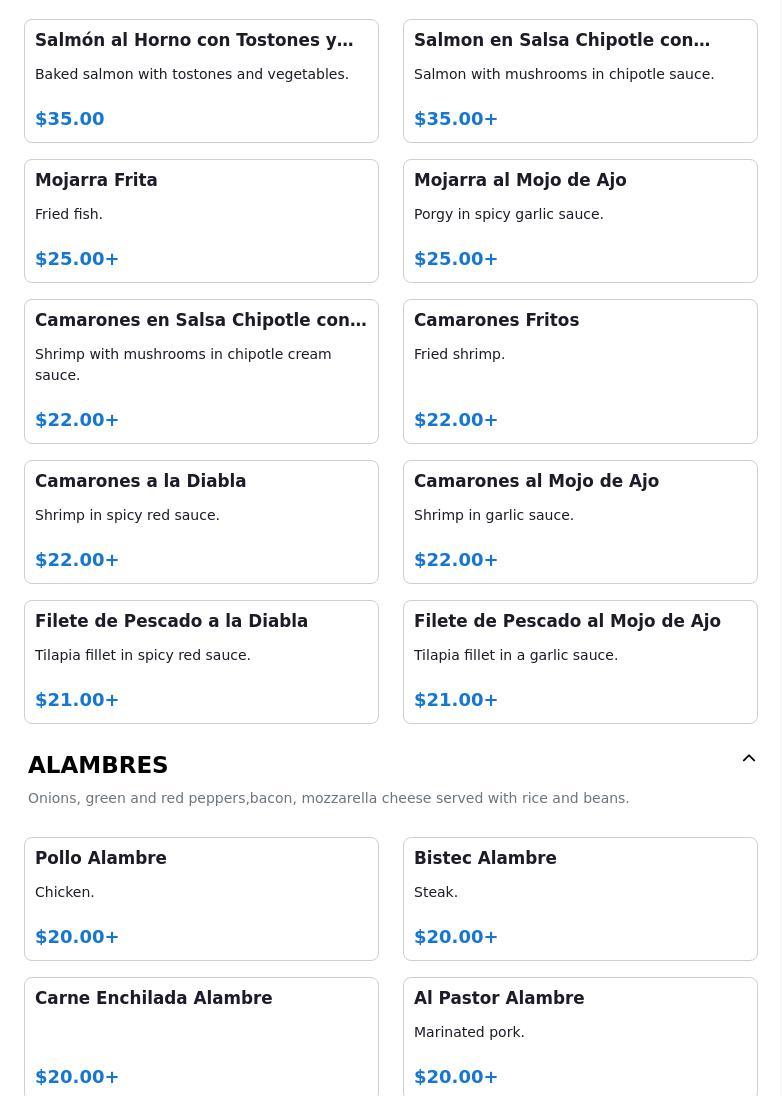Select Camarones en Salsa Chipotle card
Screen dimensions: 782x1096
(x=201, y=371)
